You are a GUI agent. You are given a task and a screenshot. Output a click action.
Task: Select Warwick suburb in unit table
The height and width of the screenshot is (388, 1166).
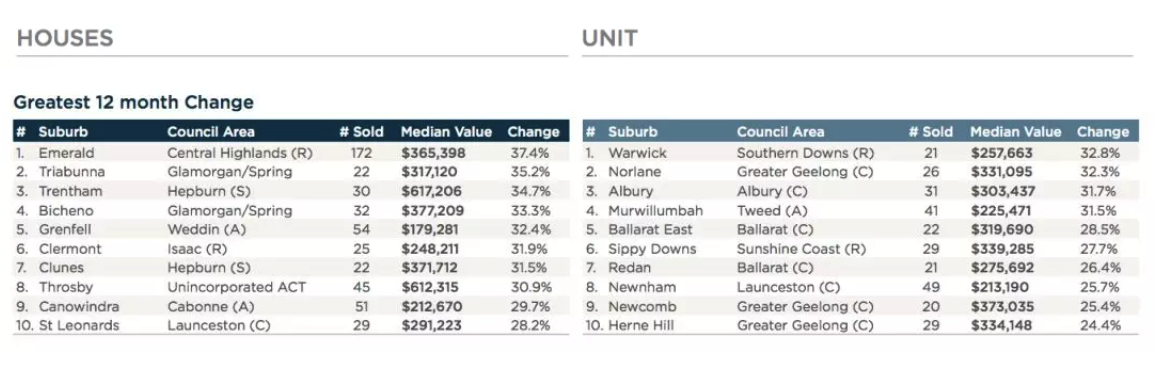[x=637, y=152]
